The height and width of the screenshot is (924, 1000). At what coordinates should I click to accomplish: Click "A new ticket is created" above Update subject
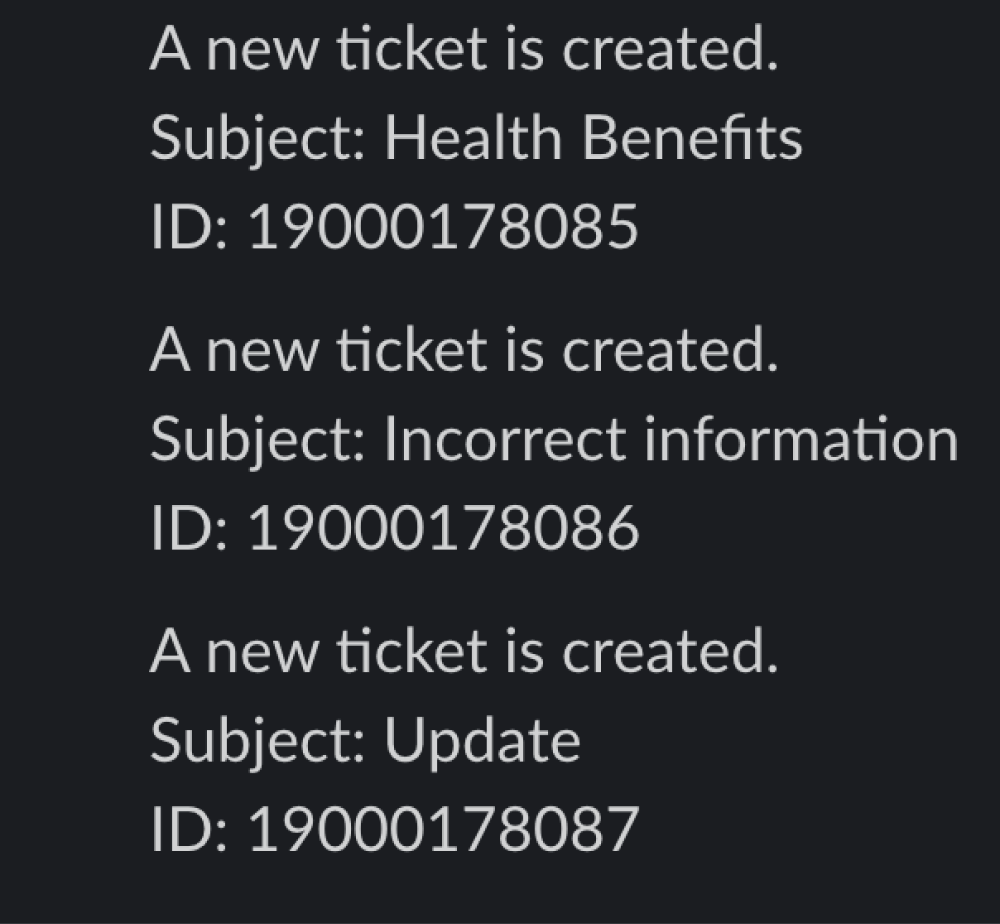click(x=463, y=652)
